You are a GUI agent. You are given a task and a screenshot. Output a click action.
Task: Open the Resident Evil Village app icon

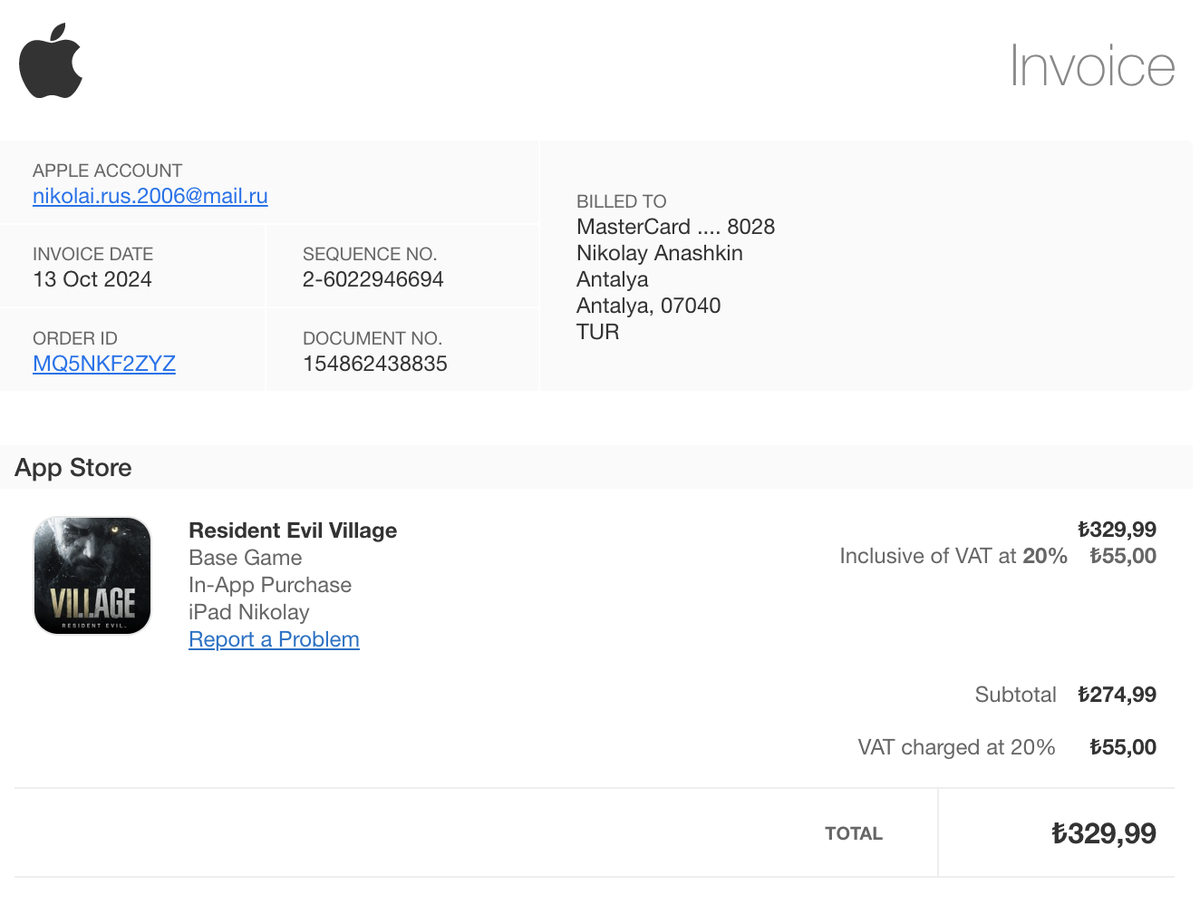(92, 576)
